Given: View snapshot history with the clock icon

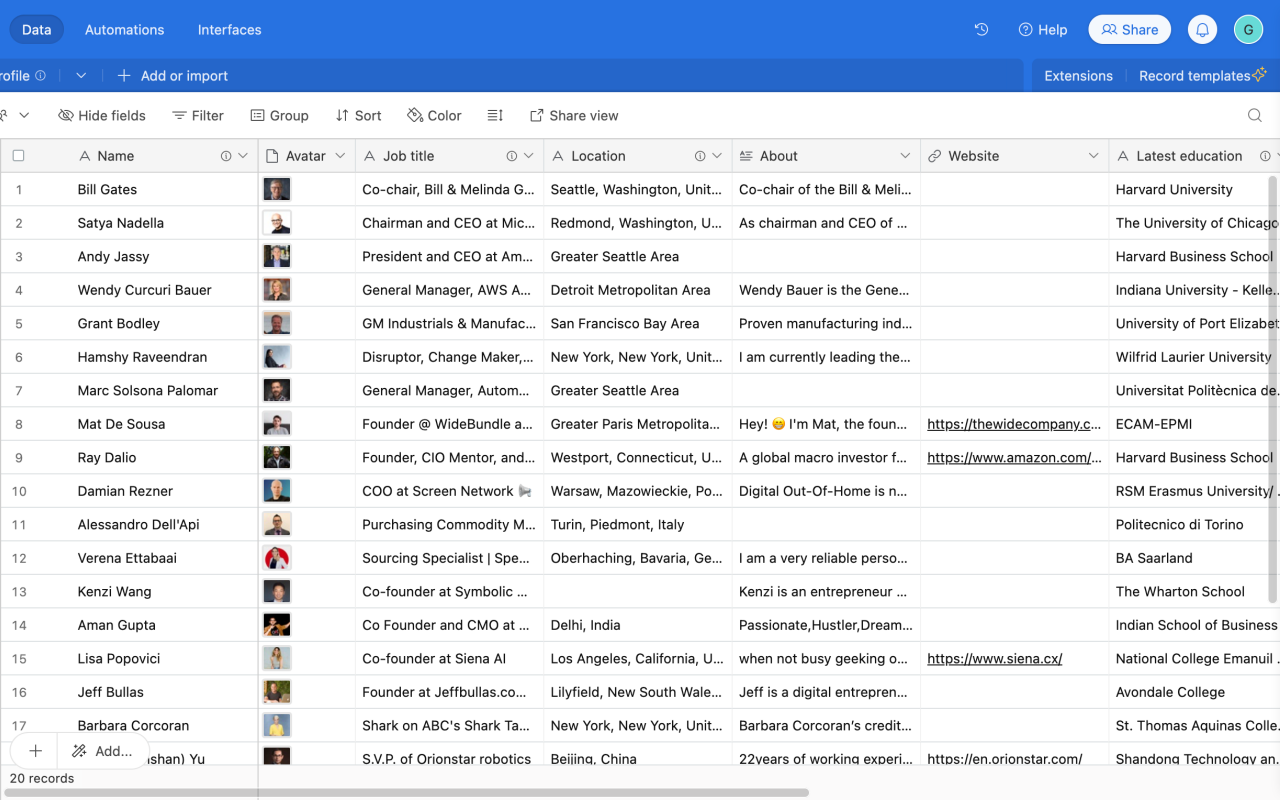Looking at the screenshot, I should pos(981,29).
